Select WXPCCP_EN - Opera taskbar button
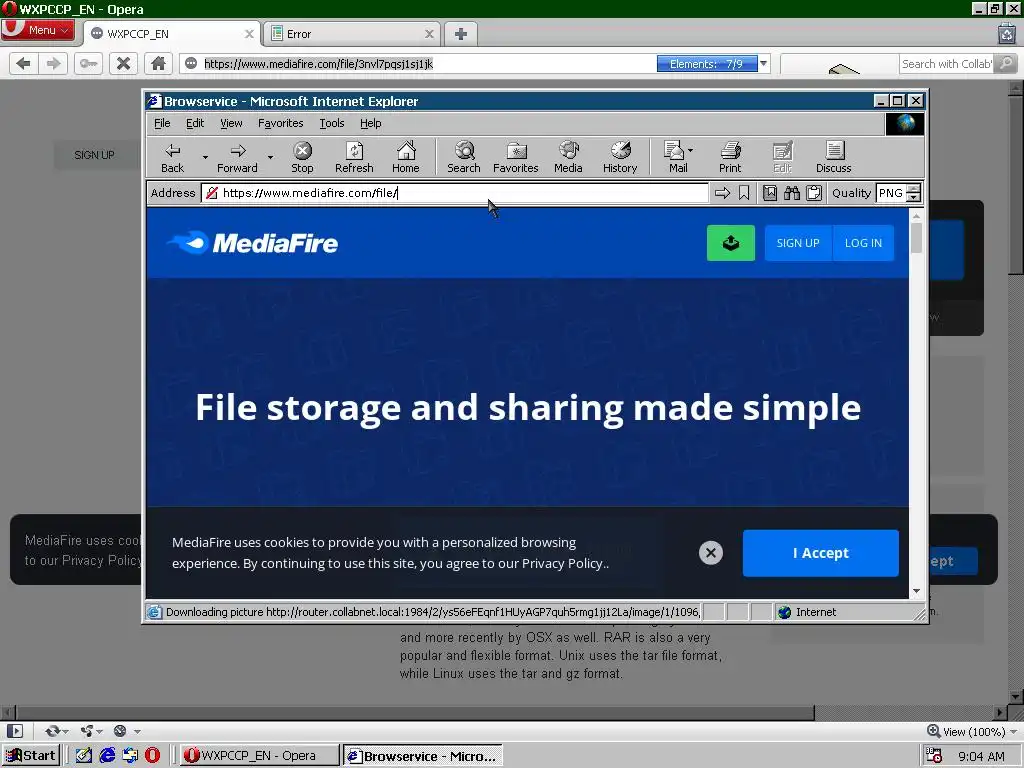The width and height of the screenshot is (1024, 768). coord(259,756)
